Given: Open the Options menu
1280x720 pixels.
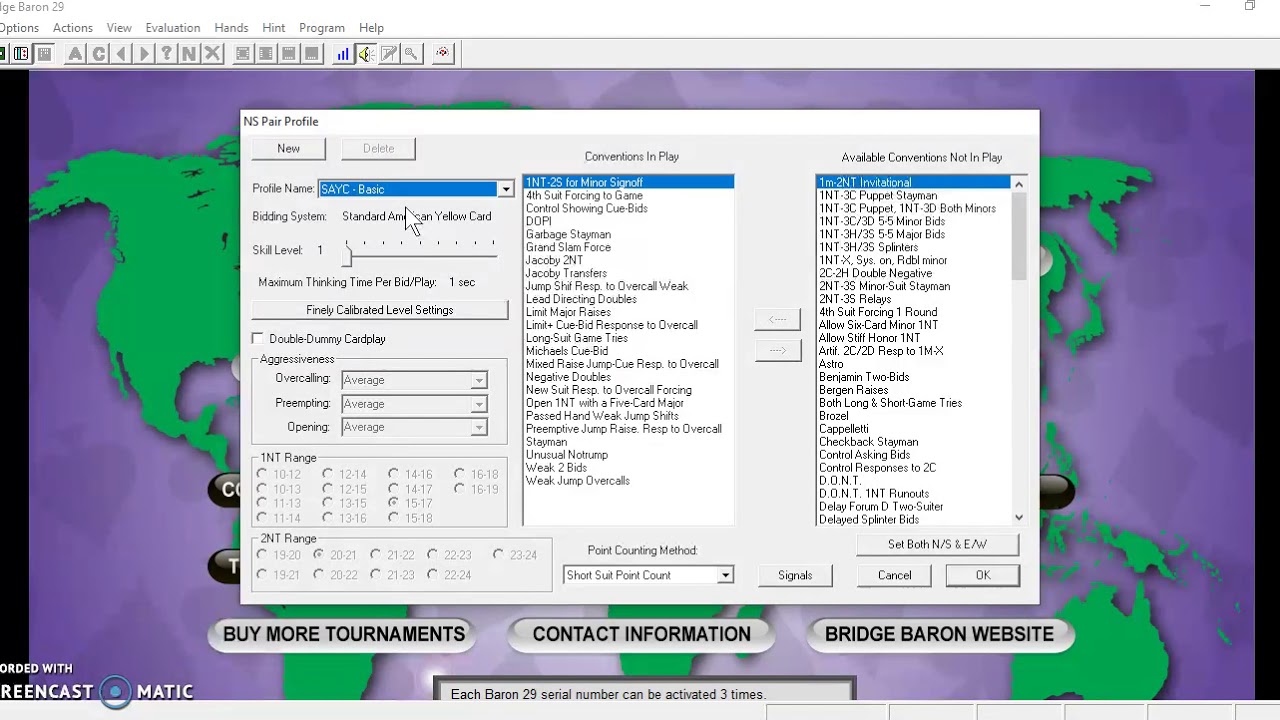Looking at the screenshot, I should (x=18, y=28).
